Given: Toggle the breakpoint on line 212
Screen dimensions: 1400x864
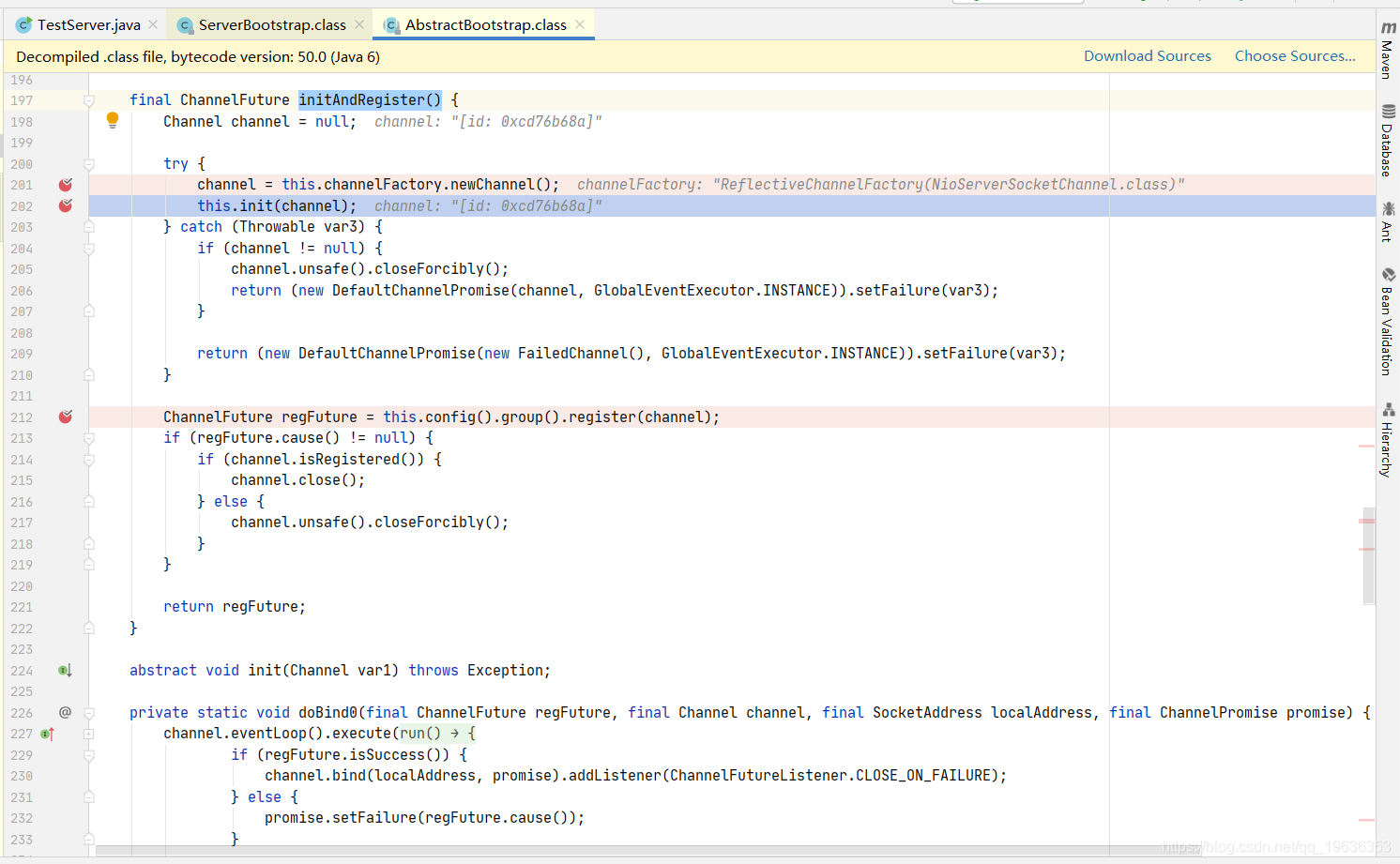Looking at the screenshot, I should pos(66,417).
